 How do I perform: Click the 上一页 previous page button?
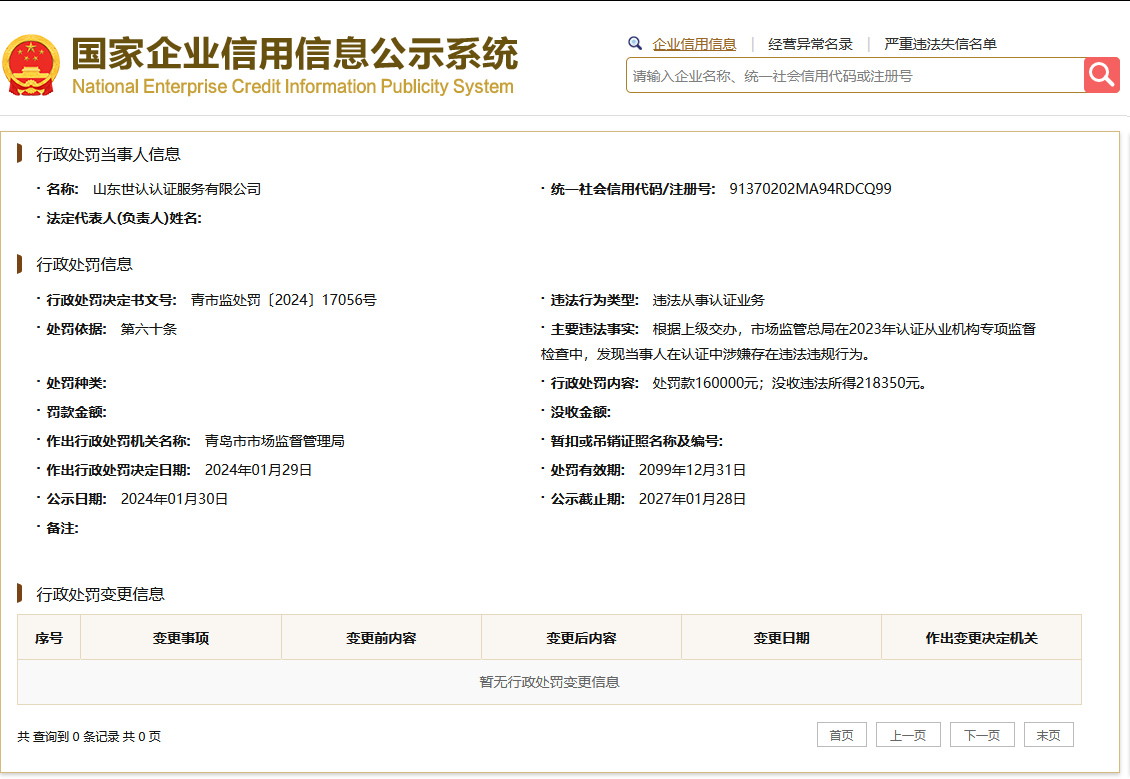[908, 735]
